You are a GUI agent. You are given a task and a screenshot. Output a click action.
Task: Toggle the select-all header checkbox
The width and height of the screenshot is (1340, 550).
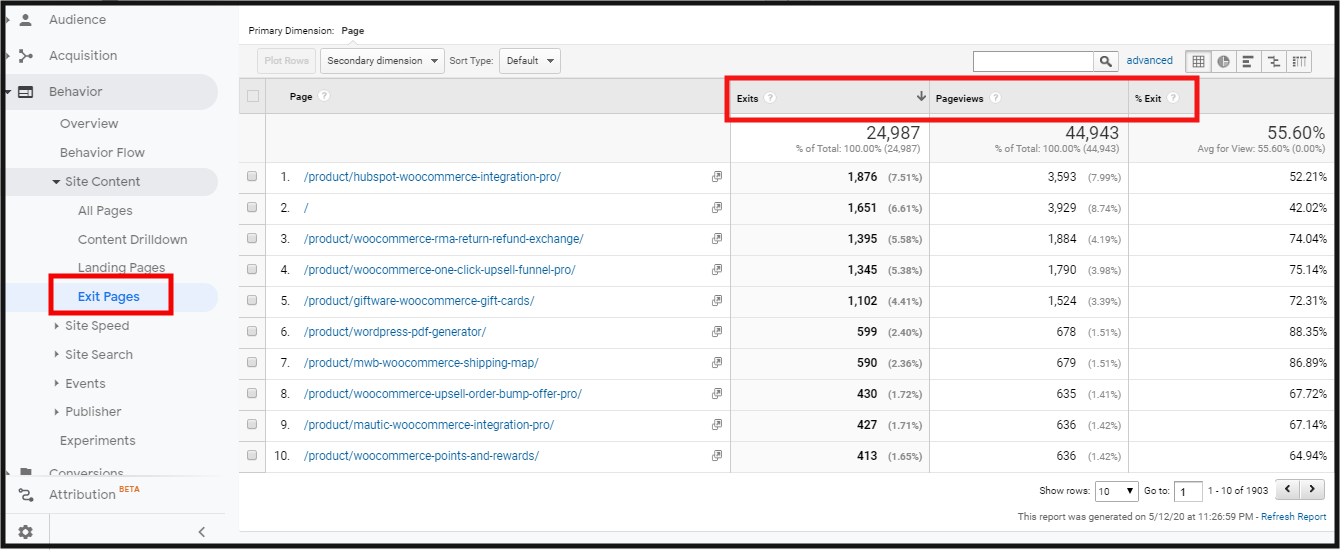(x=252, y=96)
